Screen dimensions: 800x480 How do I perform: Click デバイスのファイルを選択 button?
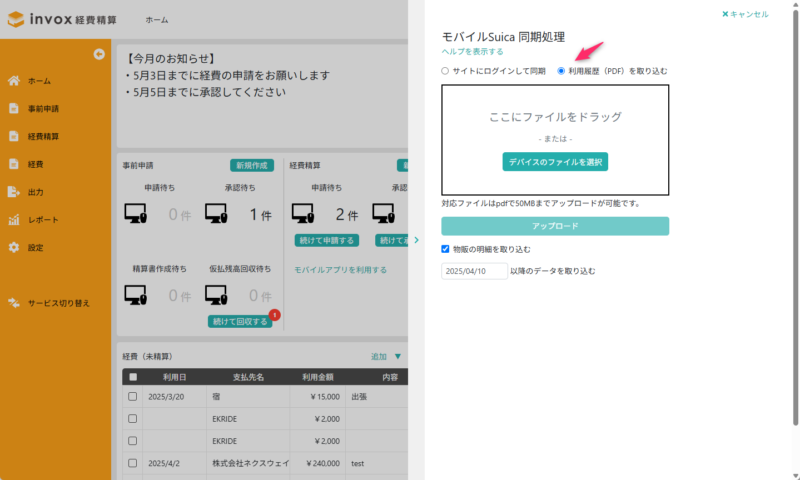pyautogui.click(x=555, y=162)
